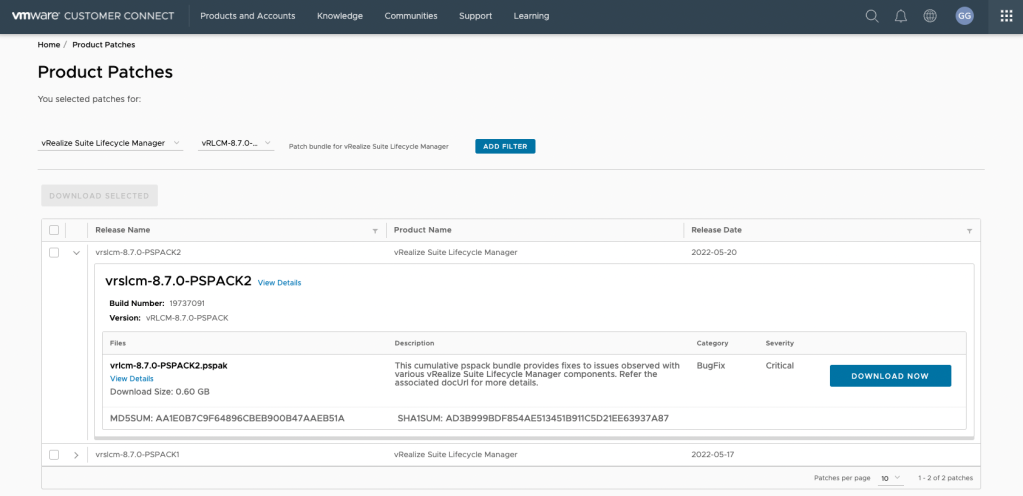Open the GG user avatar
The width and height of the screenshot is (1023, 496).
point(965,16)
